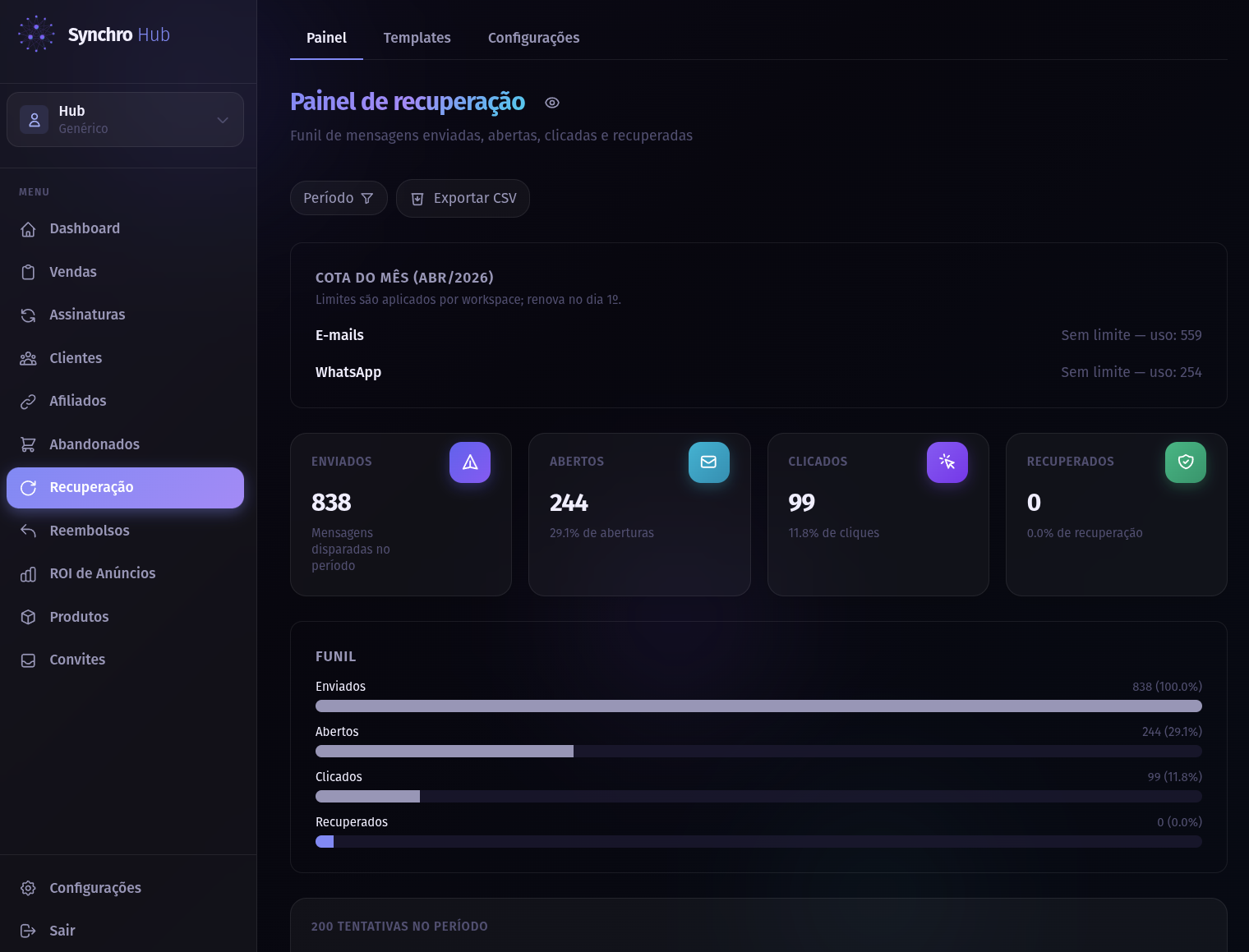Click the Recuperação circular arrow icon
Viewport: 1249px width, 952px height.
[x=28, y=488]
